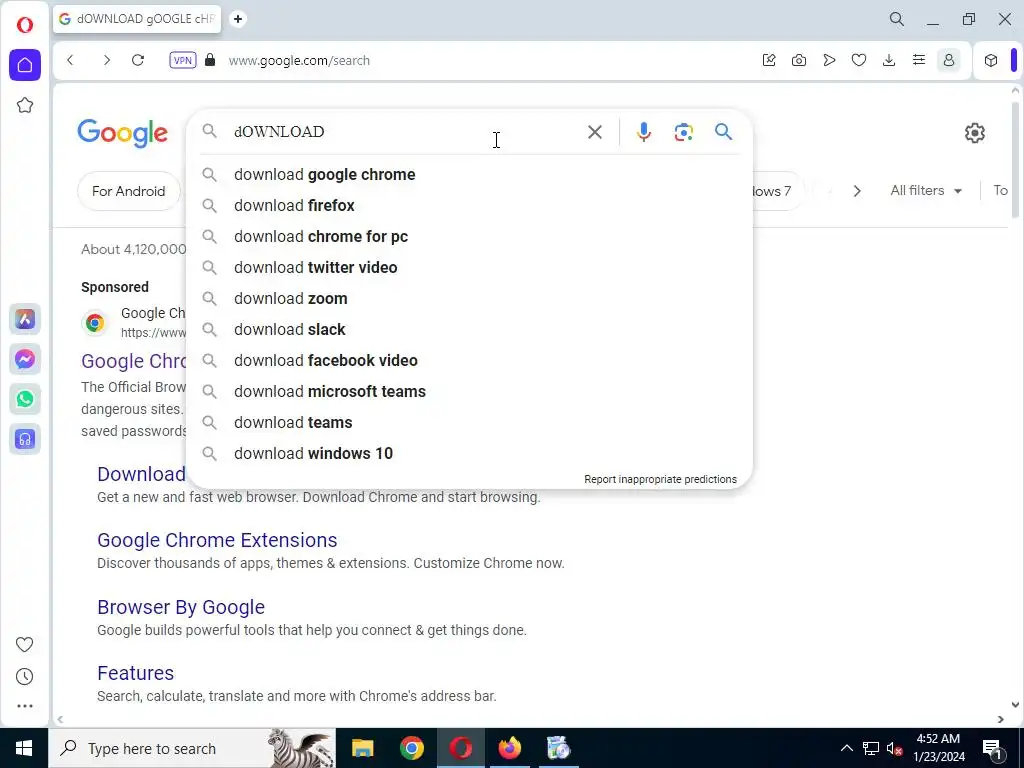1024x768 pixels.
Task: Open Windows Start menu
Action: [x=24, y=748]
